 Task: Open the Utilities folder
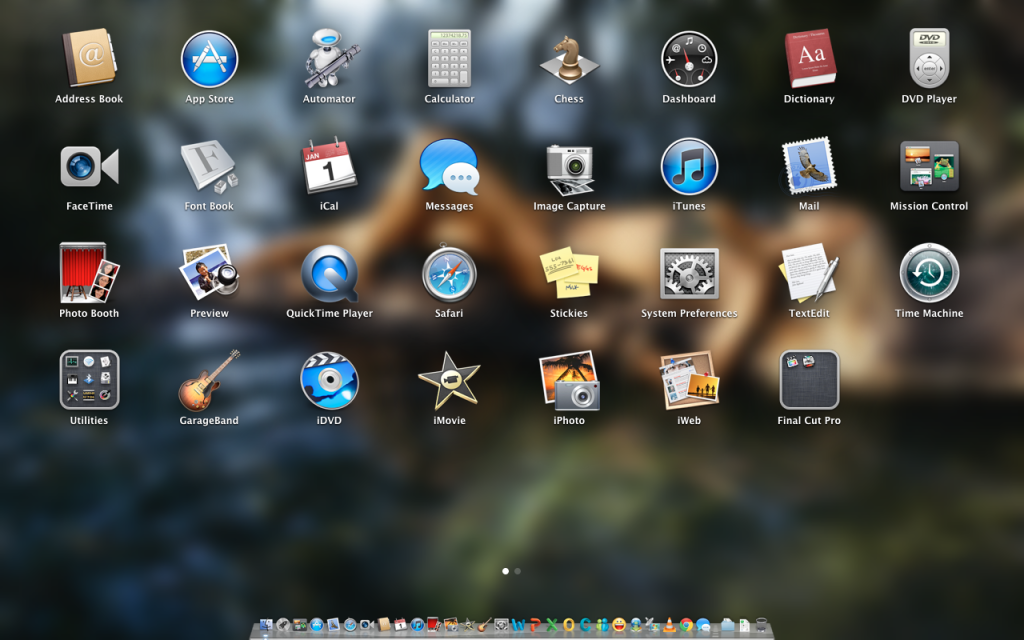click(89, 380)
